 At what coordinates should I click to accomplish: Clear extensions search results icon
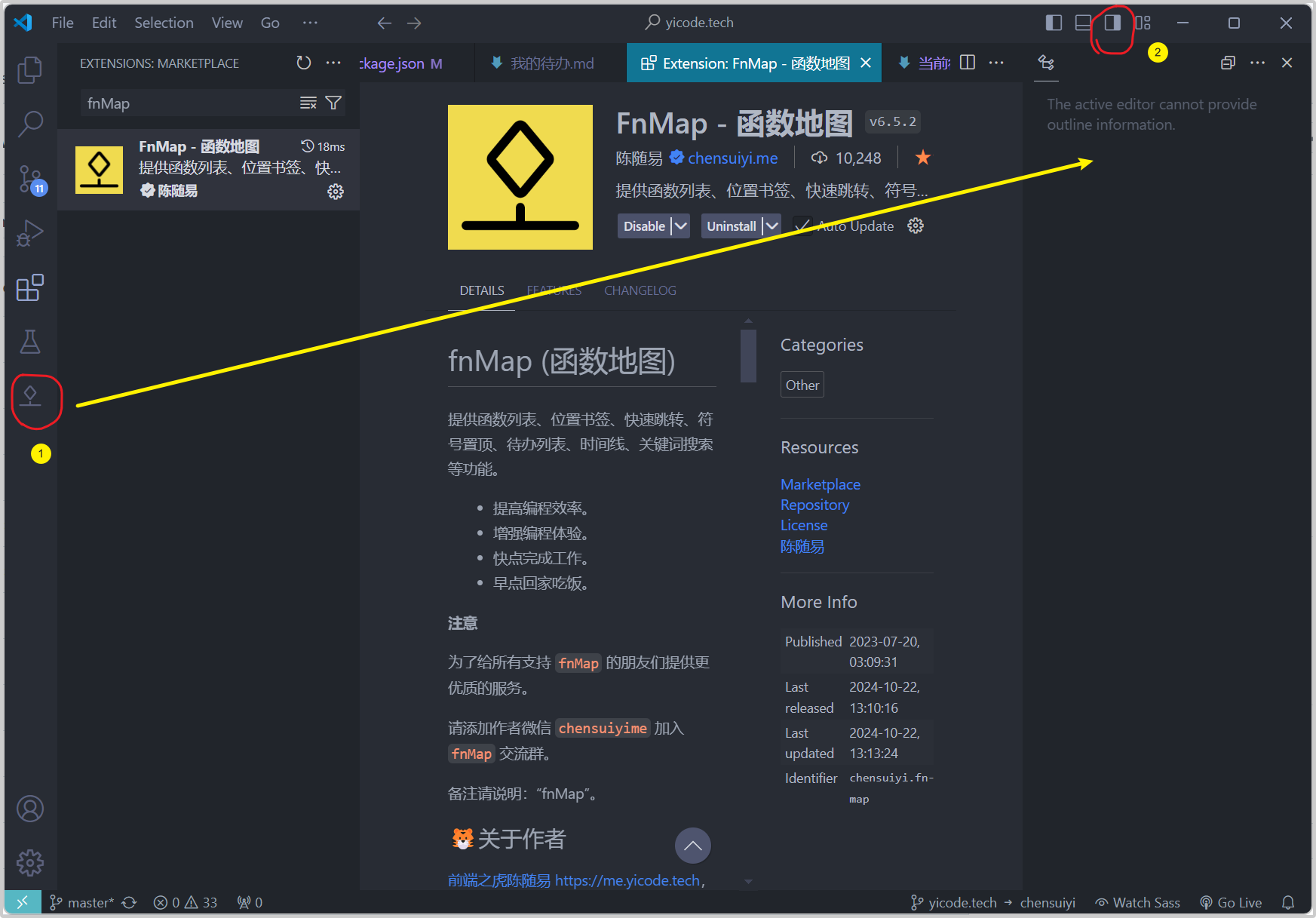(308, 103)
